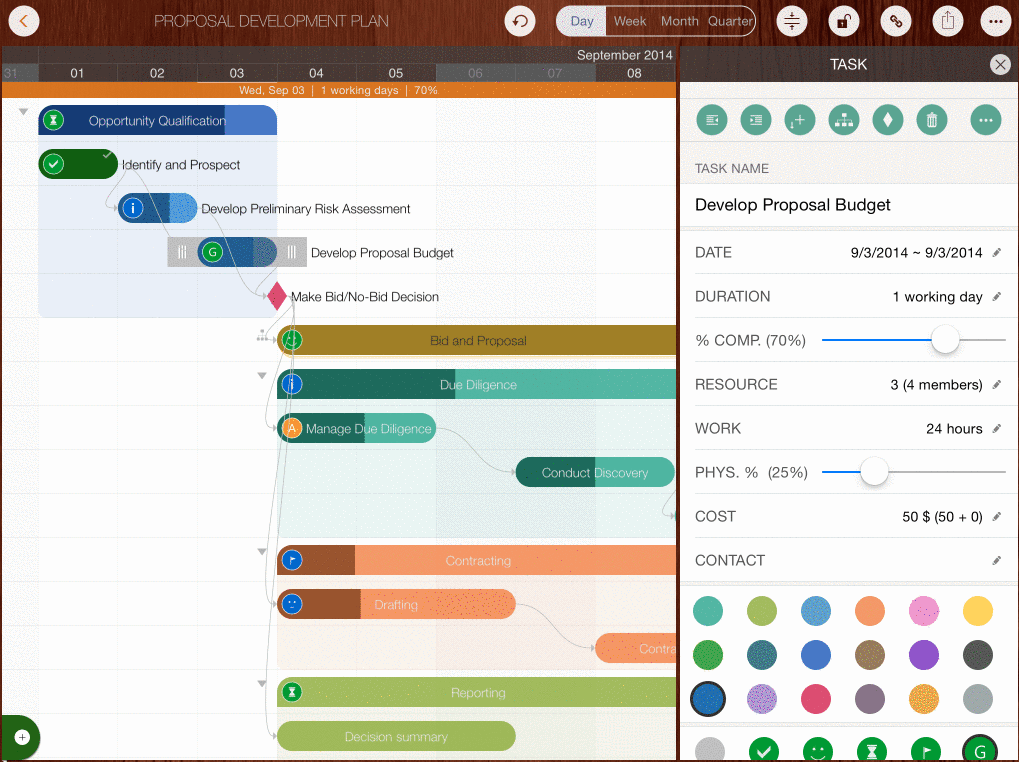Select the checkmark task status icon

point(765,749)
